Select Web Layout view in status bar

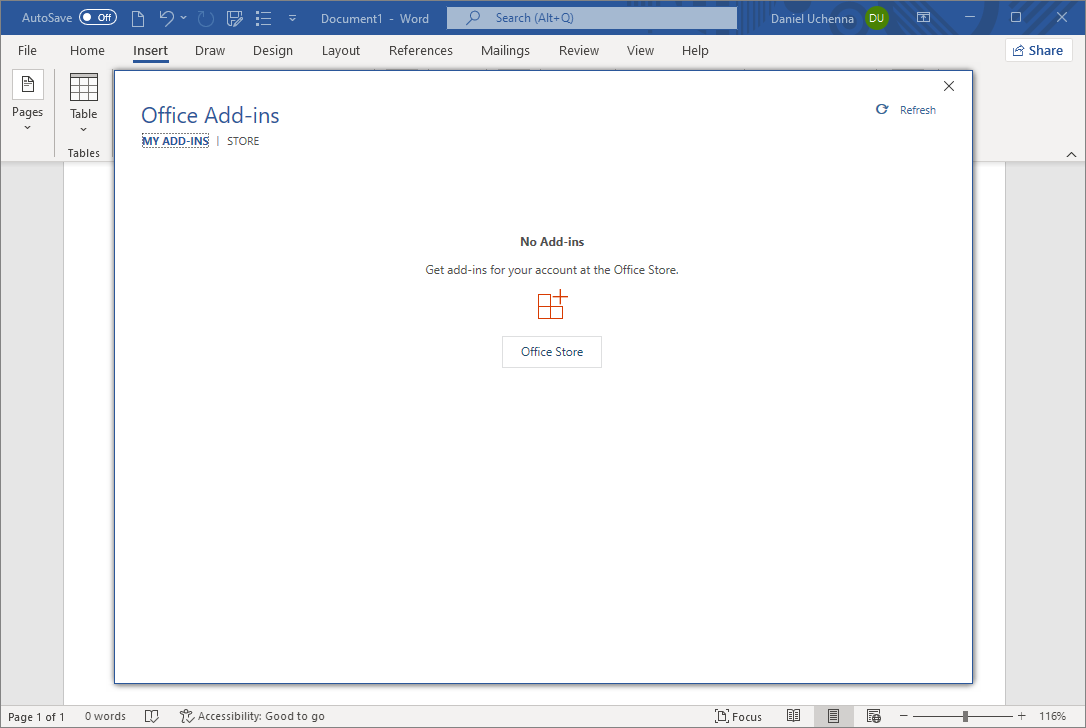pos(873,715)
